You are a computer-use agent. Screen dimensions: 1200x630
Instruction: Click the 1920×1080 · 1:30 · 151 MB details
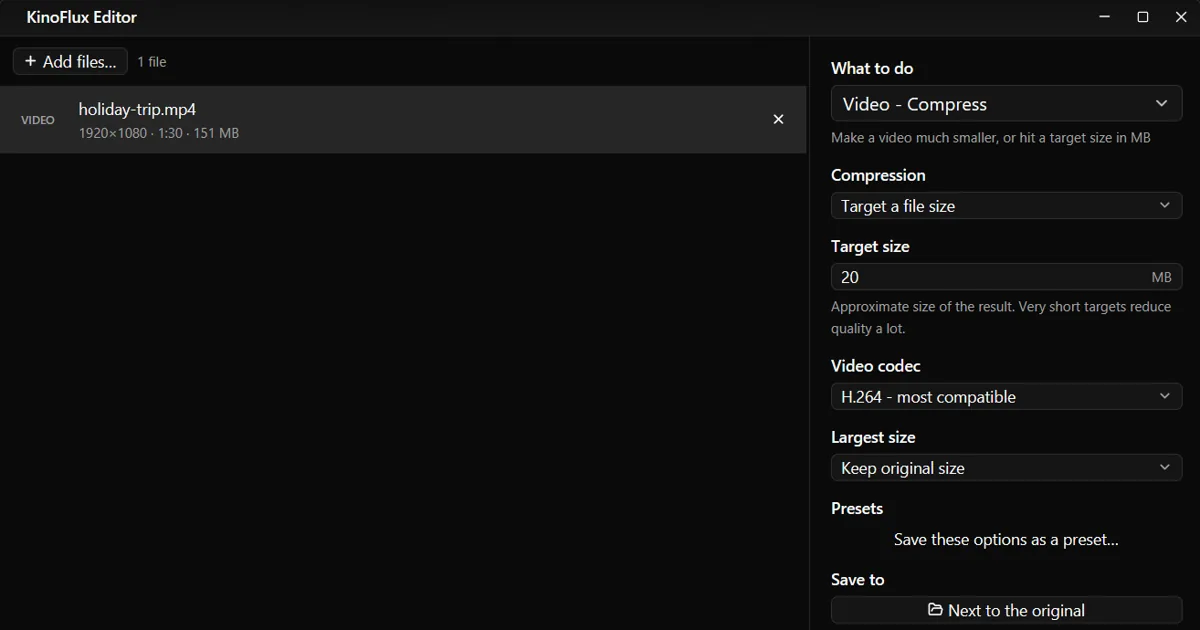coord(158,133)
